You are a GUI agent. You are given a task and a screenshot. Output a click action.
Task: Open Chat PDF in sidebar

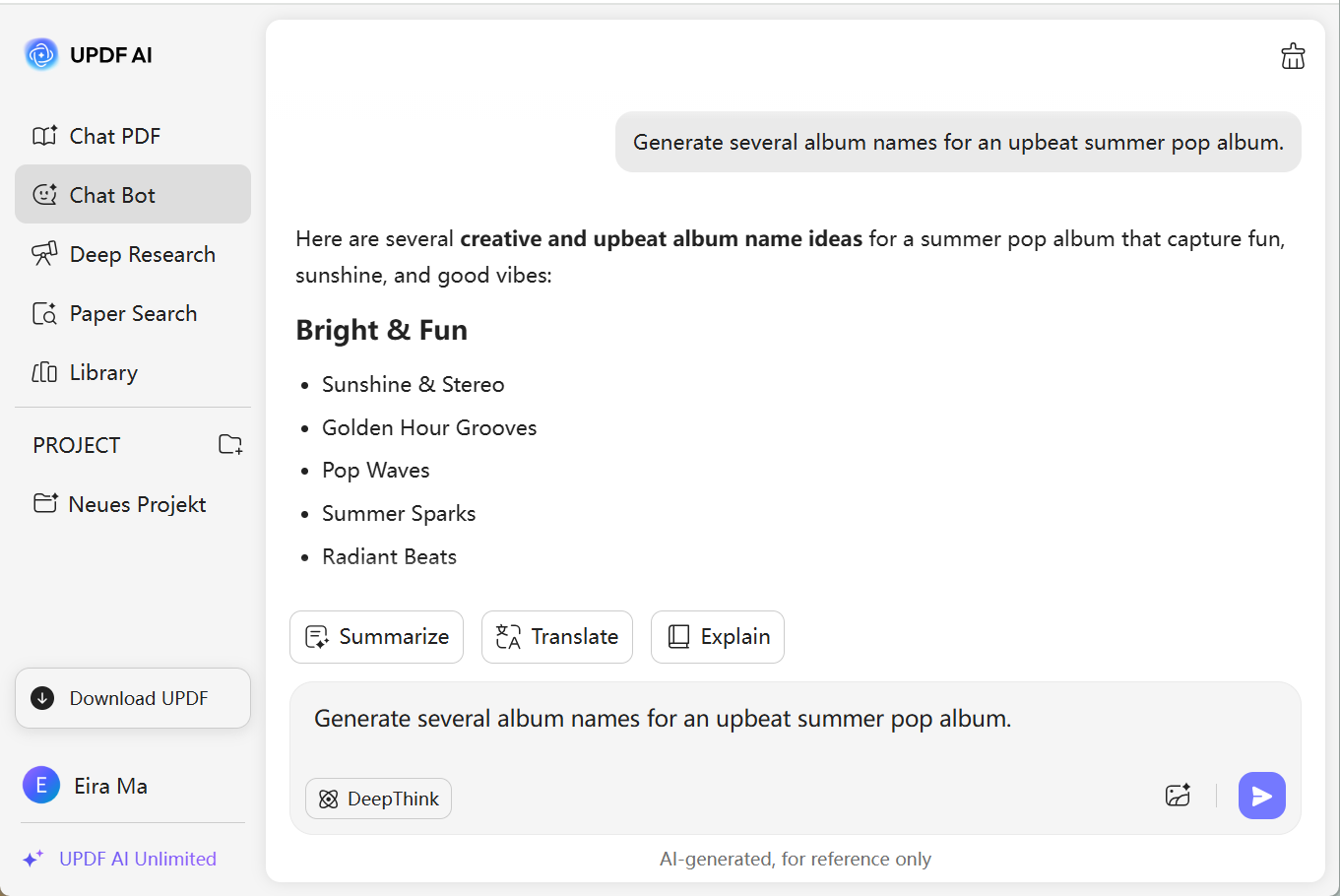(114, 136)
